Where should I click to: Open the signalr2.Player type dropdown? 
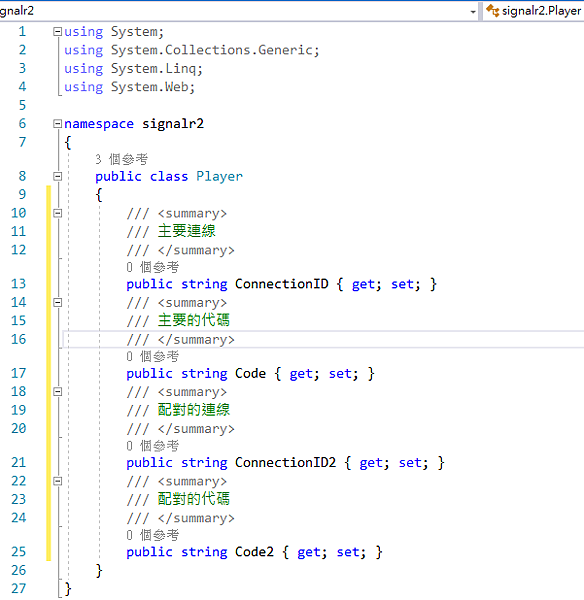point(533,11)
